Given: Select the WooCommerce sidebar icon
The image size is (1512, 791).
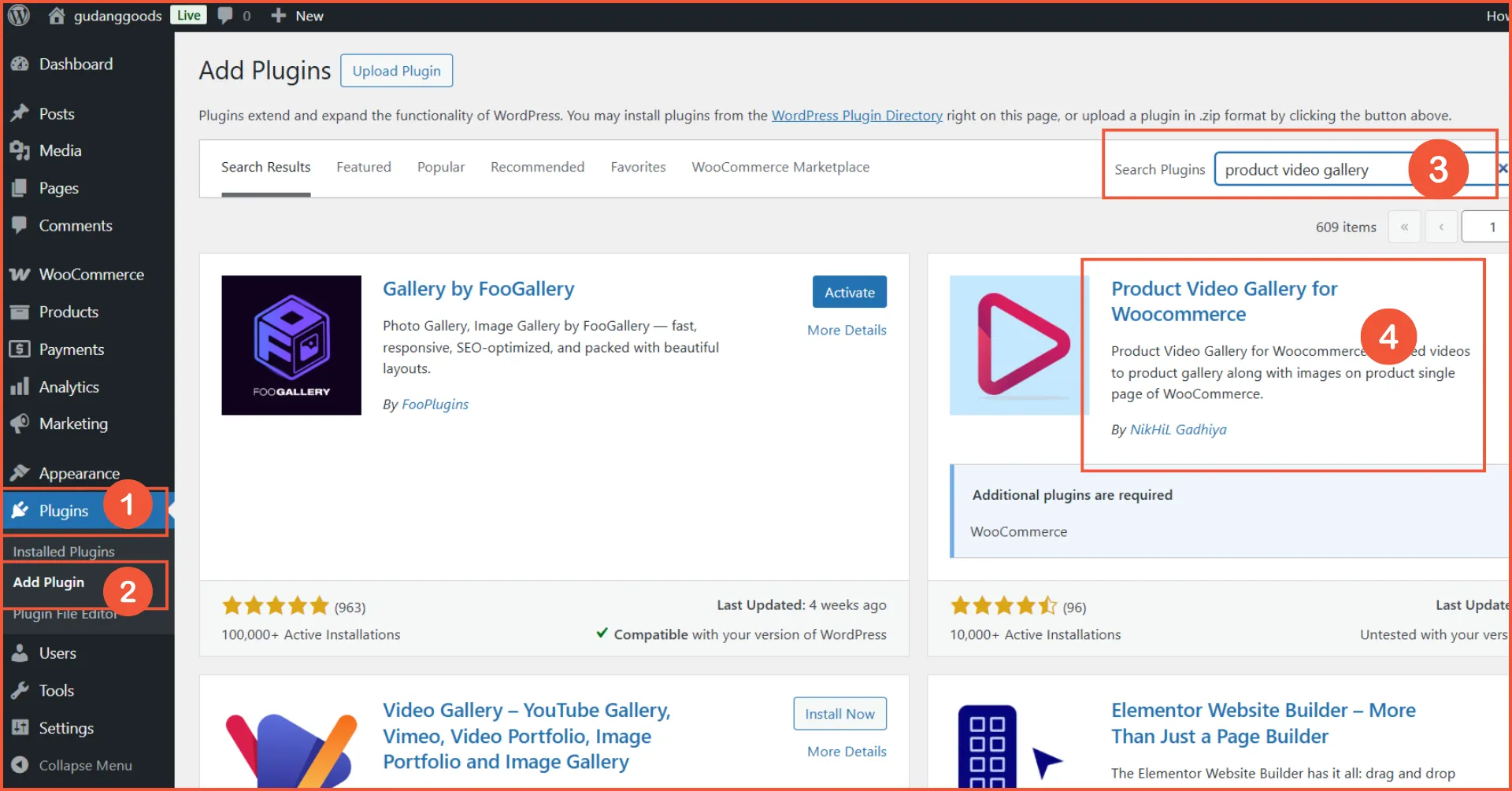Looking at the screenshot, I should [19, 274].
